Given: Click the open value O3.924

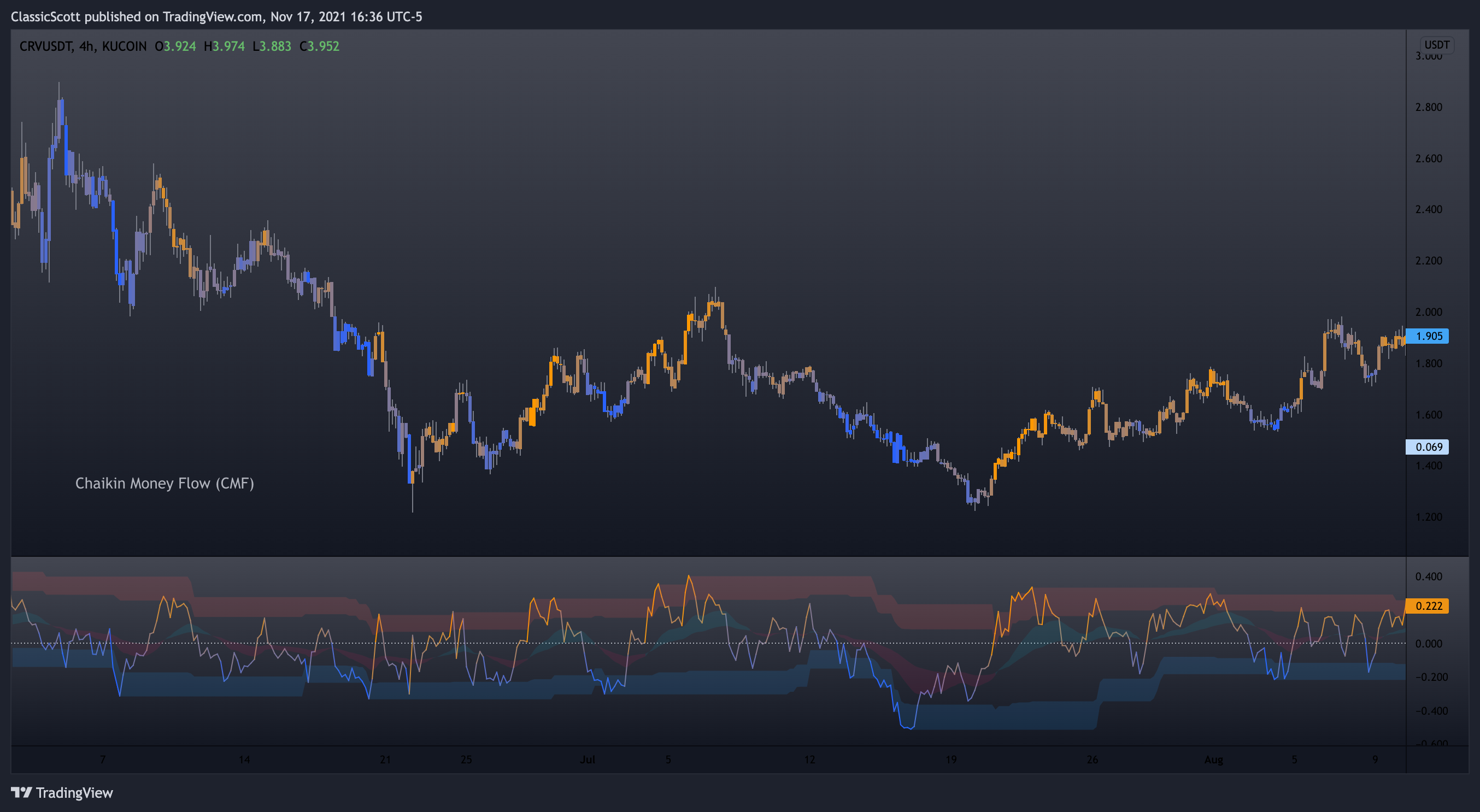Looking at the screenshot, I should 175,46.
